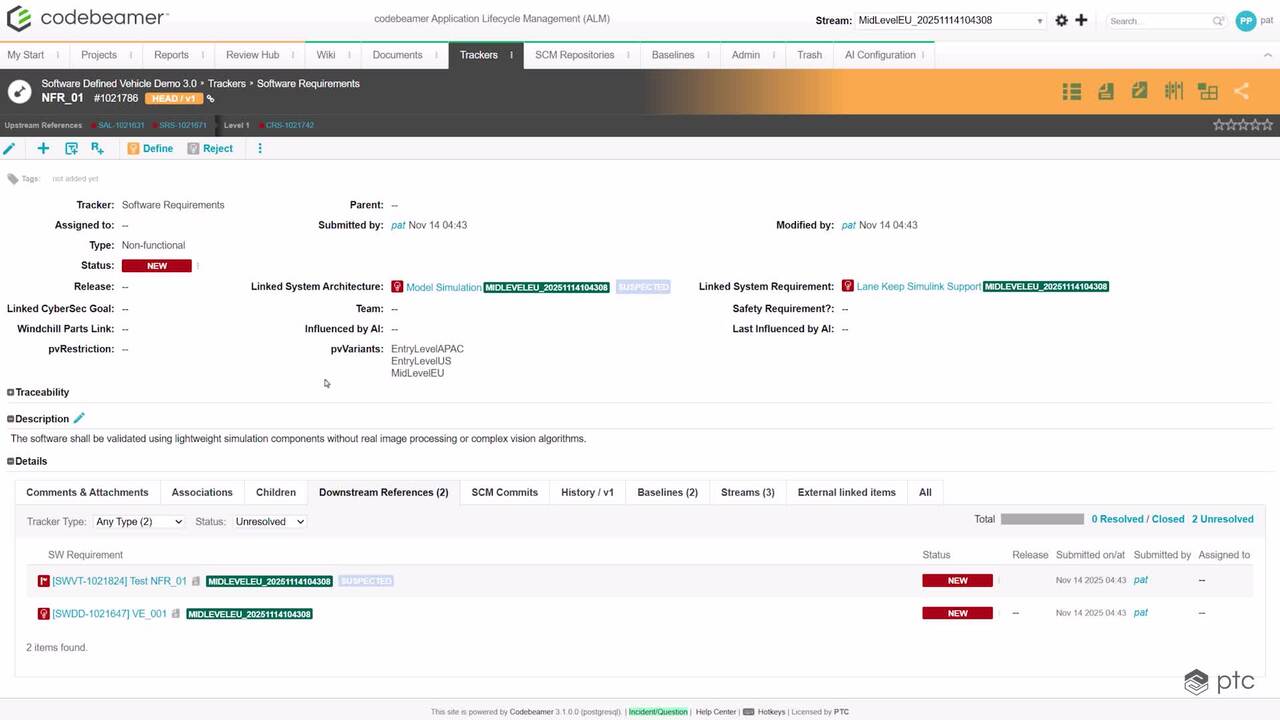Click the star rating widget

click(x=1243, y=125)
